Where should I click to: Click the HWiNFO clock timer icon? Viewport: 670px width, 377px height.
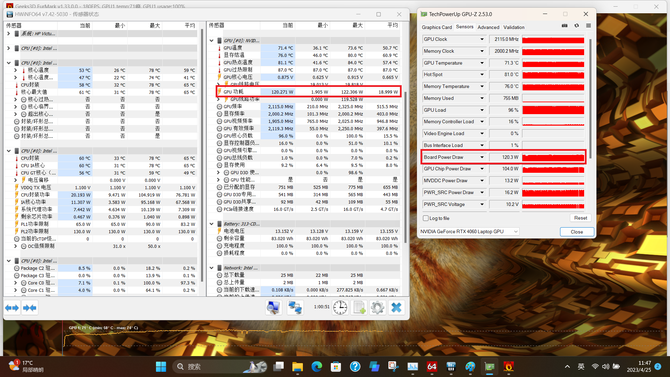(340, 307)
